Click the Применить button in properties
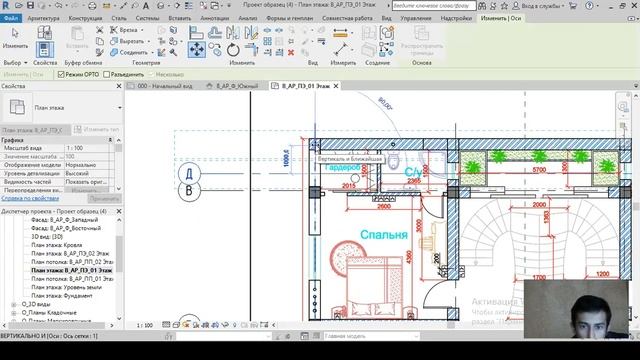The height and width of the screenshot is (360, 640). [104, 199]
